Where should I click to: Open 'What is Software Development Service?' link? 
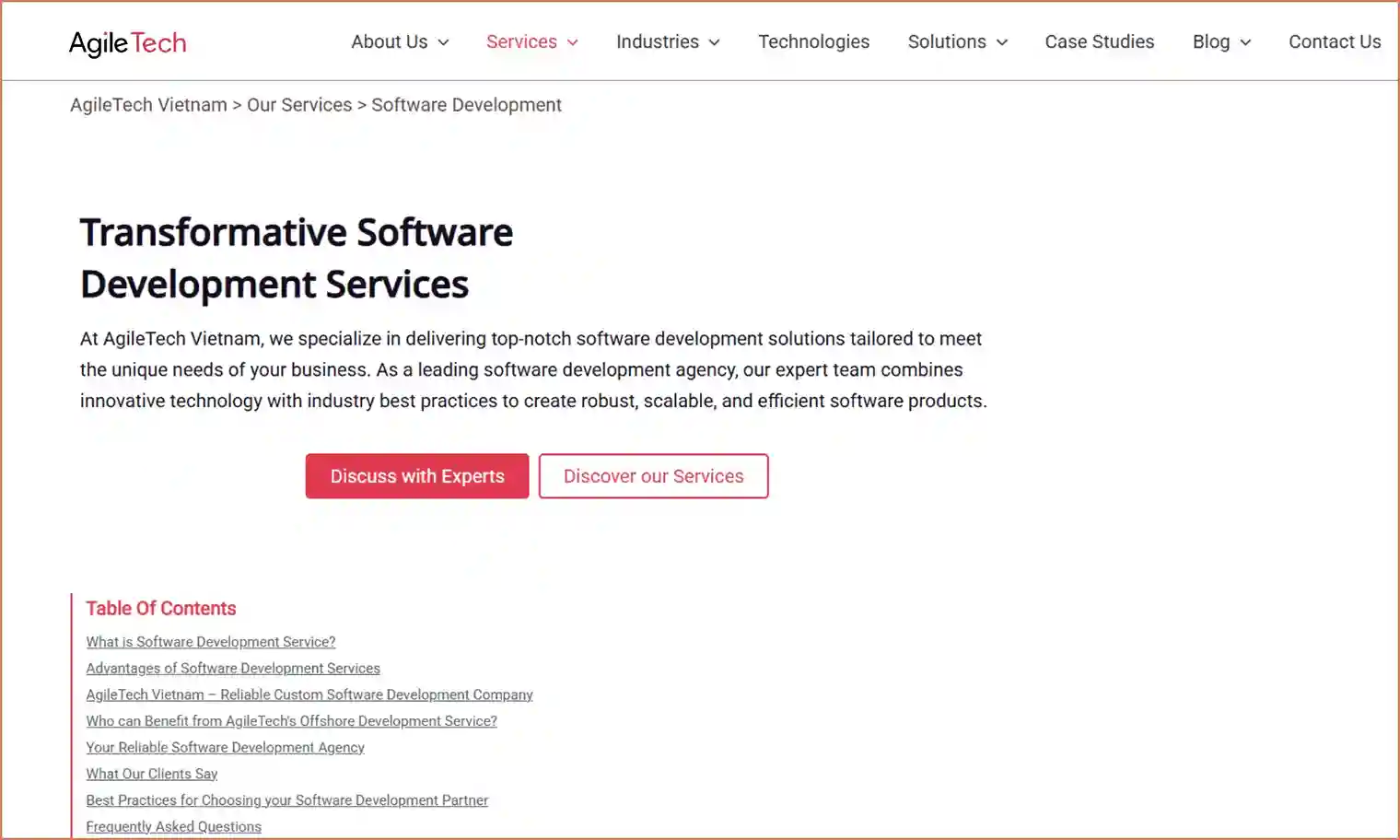[211, 642]
